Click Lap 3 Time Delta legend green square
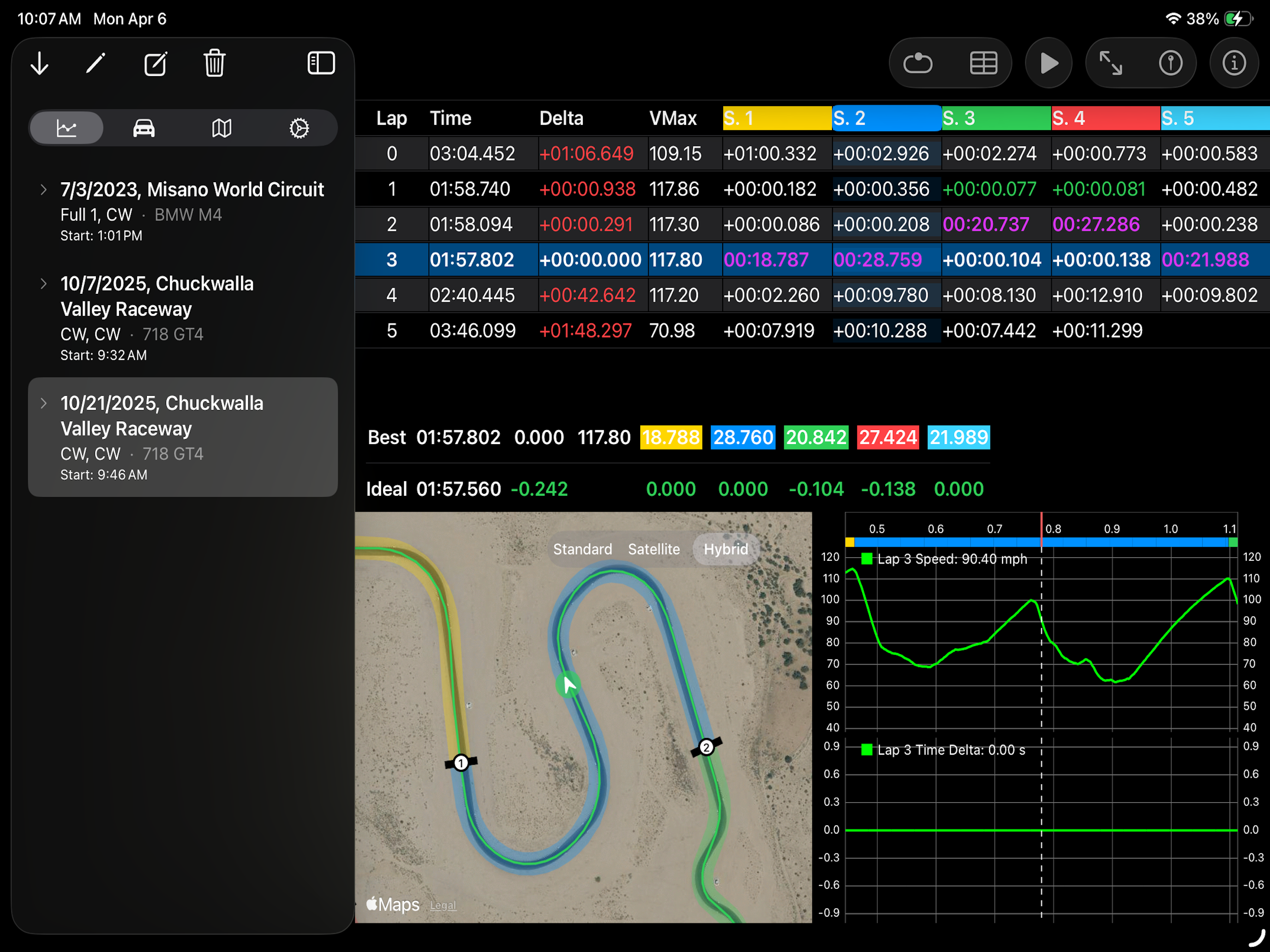Viewport: 1270px width, 952px height. (x=867, y=750)
